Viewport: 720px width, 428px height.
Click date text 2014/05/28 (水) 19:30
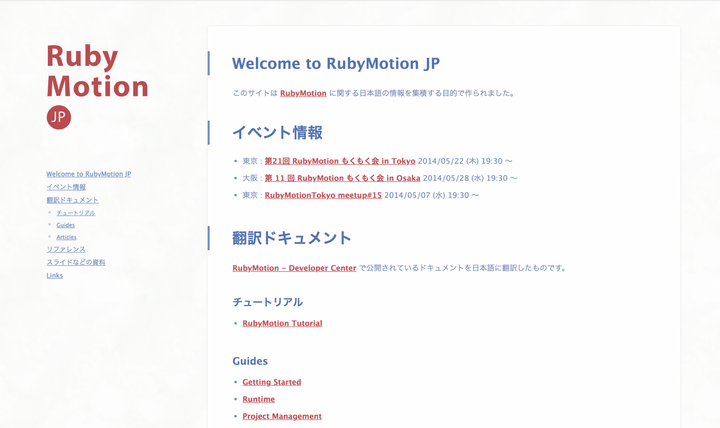[x=465, y=178]
